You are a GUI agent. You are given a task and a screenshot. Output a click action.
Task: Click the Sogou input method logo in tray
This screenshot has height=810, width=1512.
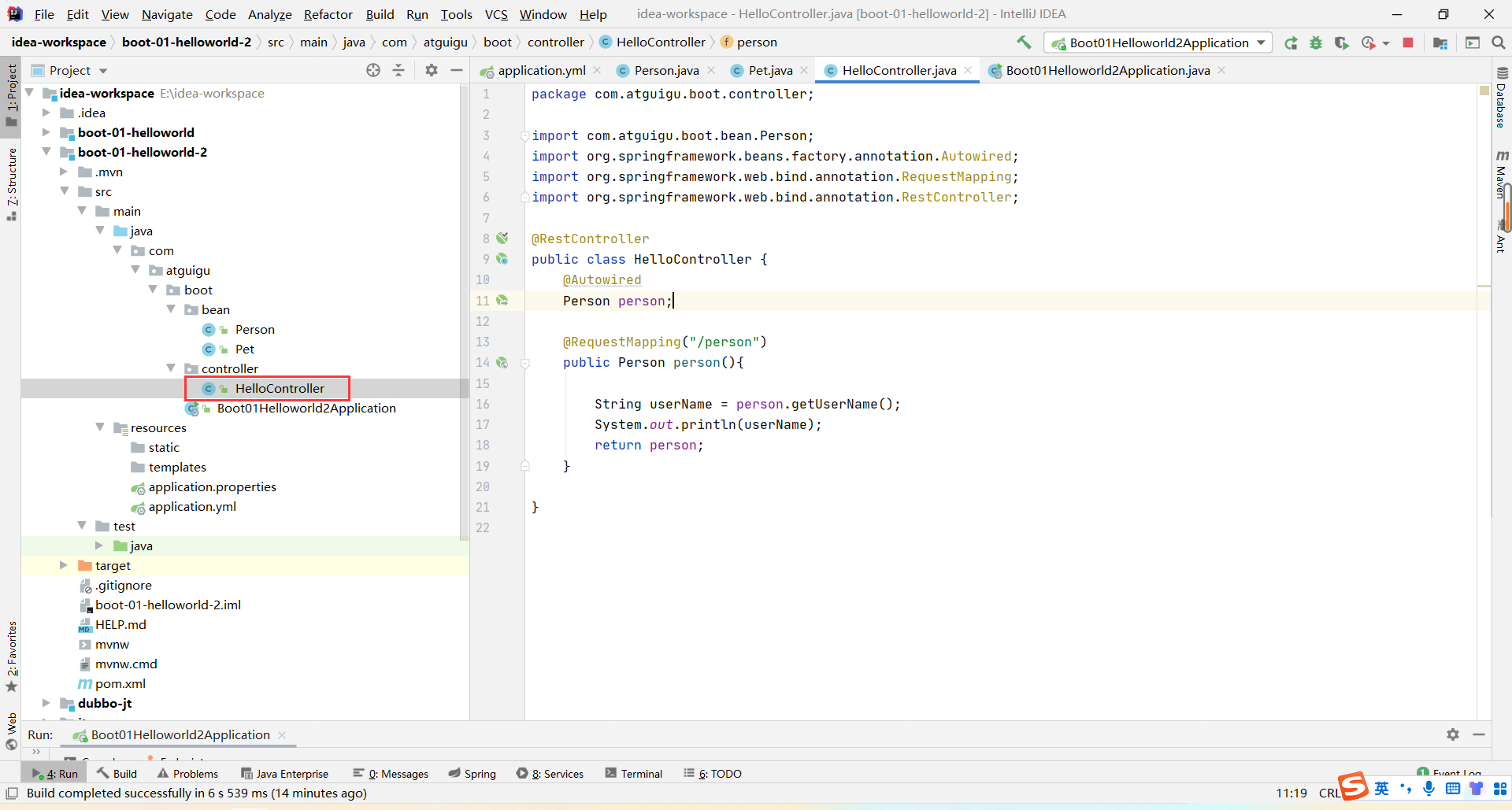pyautogui.click(x=1353, y=786)
